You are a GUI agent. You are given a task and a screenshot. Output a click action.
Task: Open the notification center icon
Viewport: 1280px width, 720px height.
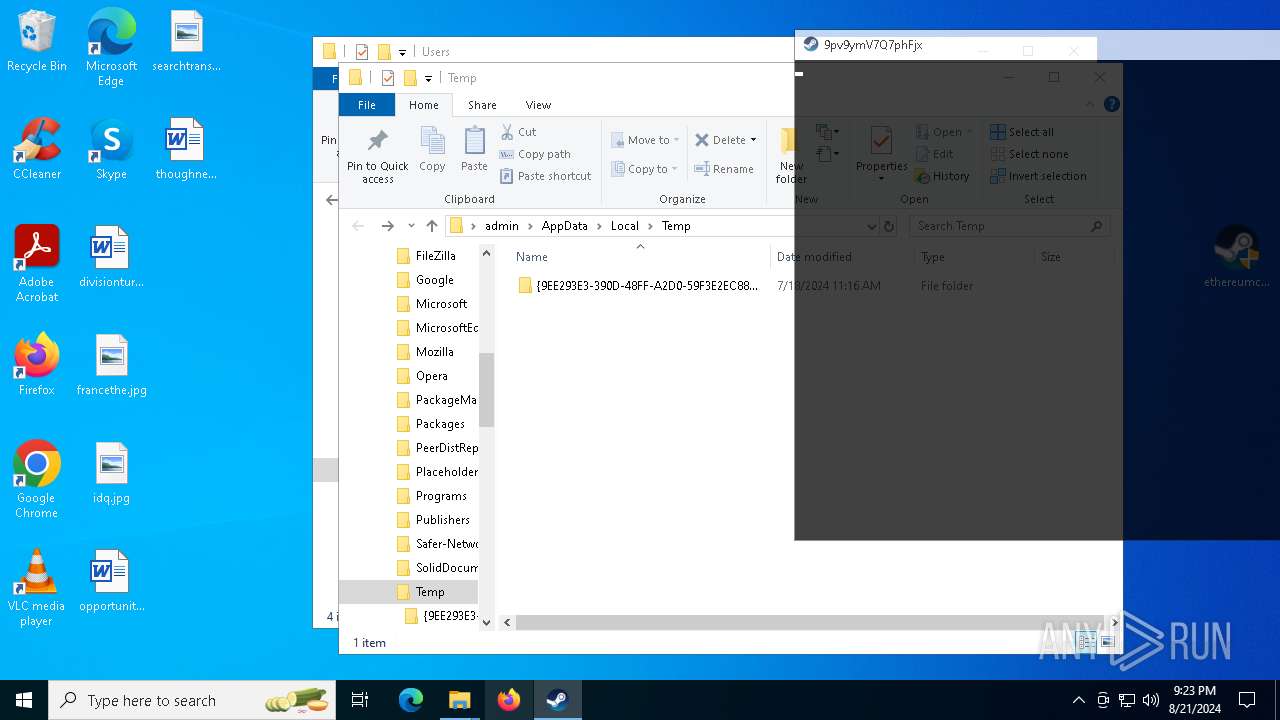coord(1247,700)
